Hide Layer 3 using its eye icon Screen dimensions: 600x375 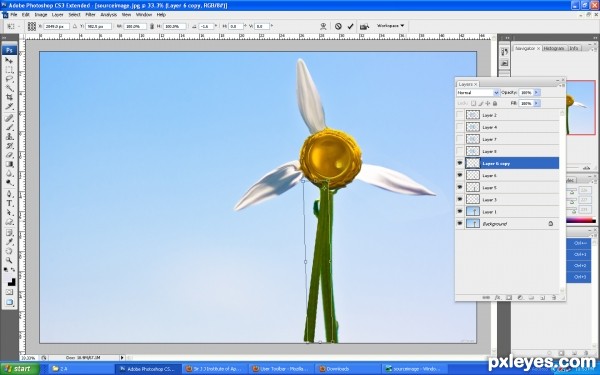click(460, 199)
